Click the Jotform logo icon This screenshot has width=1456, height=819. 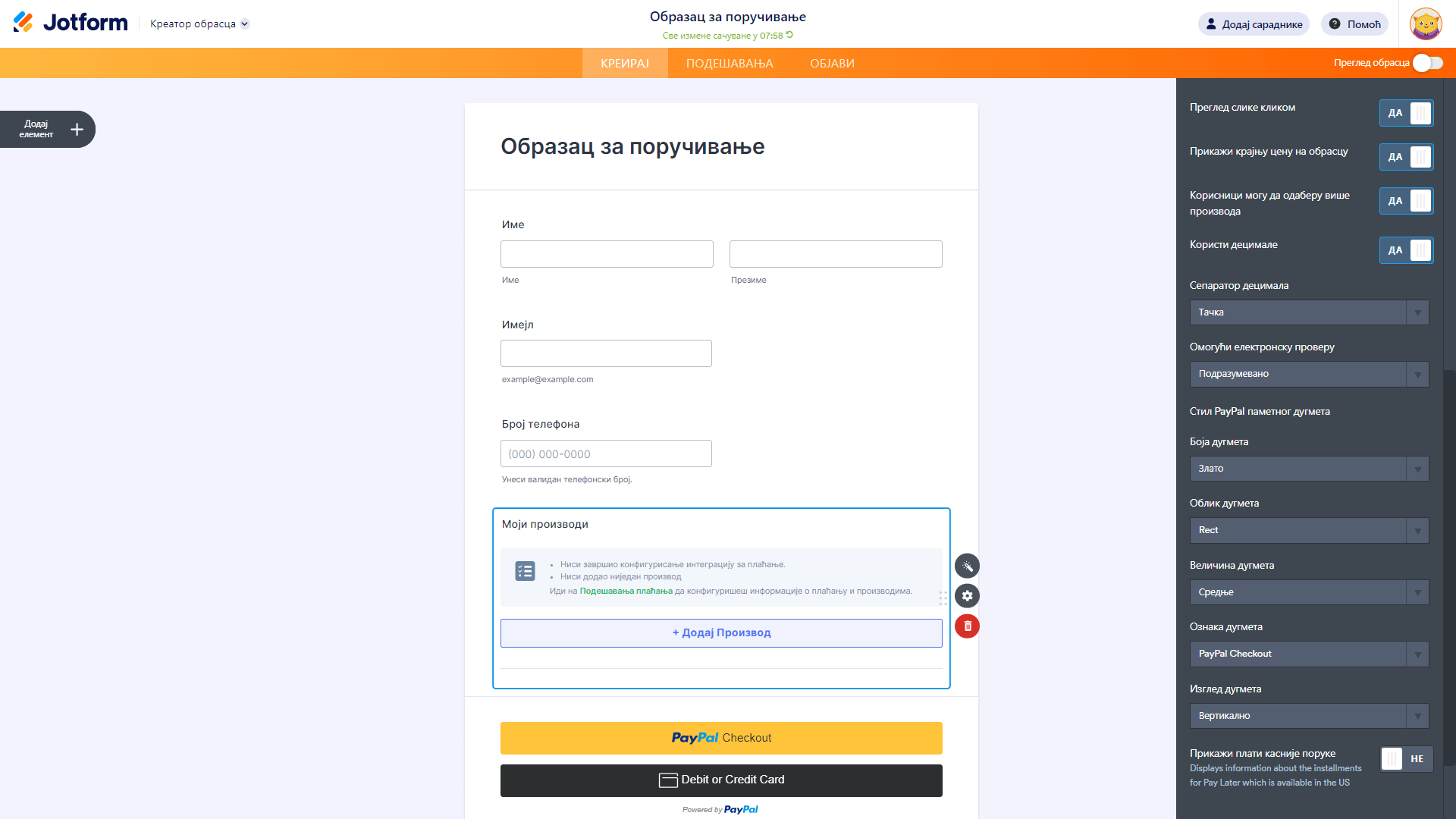[x=24, y=23]
